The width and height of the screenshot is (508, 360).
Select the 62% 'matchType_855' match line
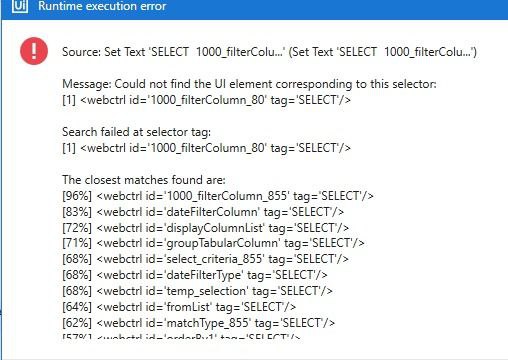(198, 323)
